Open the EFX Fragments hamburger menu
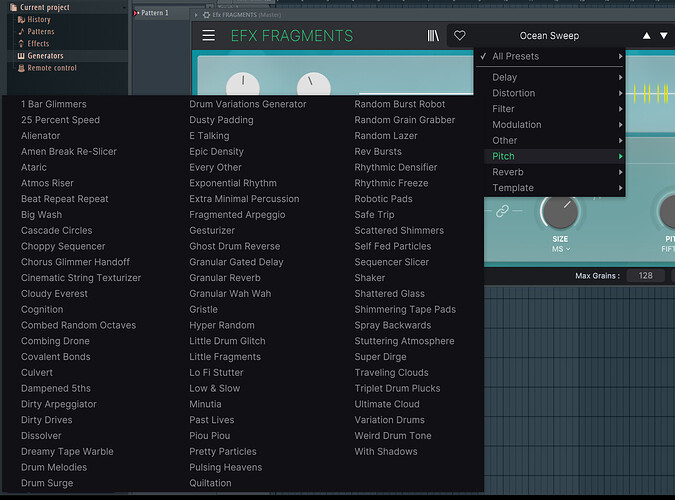 tap(208, 35)
